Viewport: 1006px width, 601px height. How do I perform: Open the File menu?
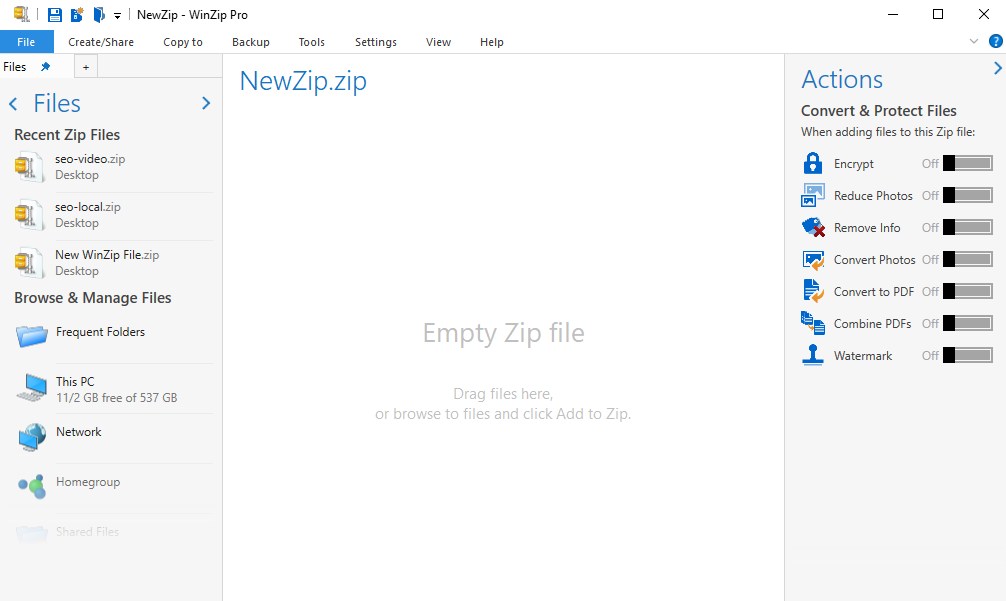(26, 42)
